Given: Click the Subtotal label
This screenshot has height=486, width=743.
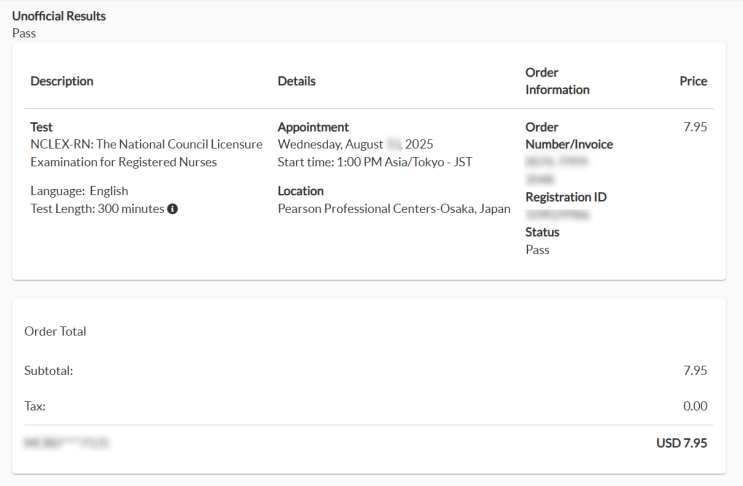Looking at the screenshot, I should (x=49, y=370).
